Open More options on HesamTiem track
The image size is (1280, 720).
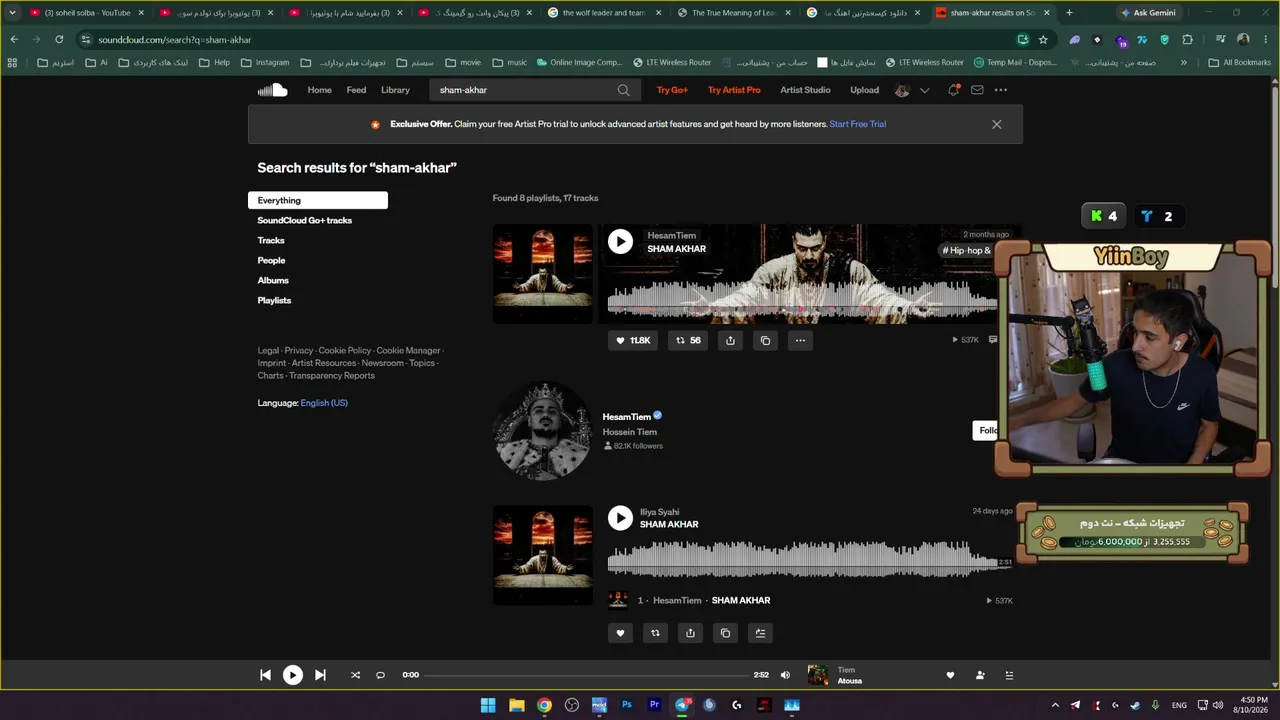coord(800,340)
